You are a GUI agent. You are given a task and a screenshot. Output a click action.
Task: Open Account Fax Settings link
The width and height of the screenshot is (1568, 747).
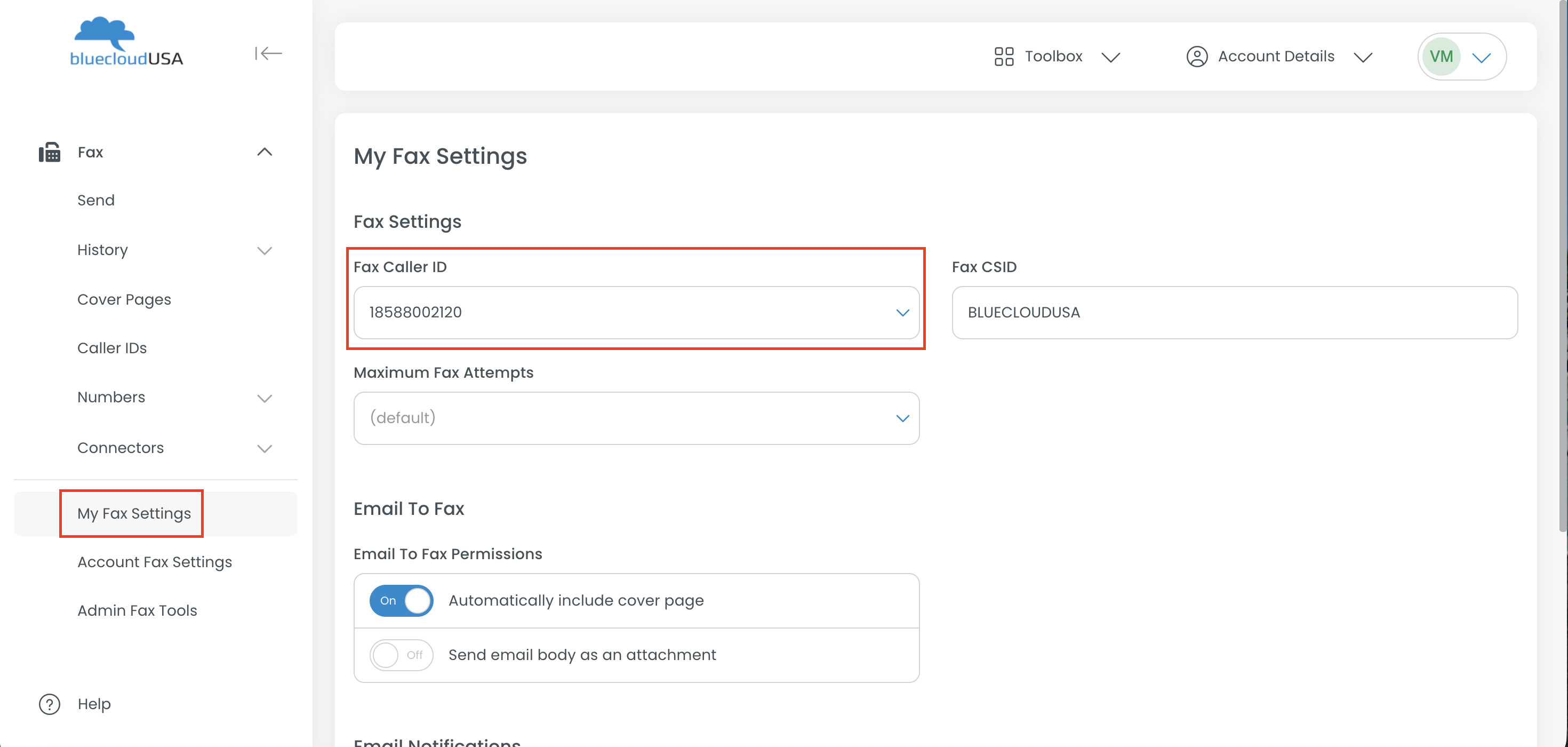click(155, 562)
